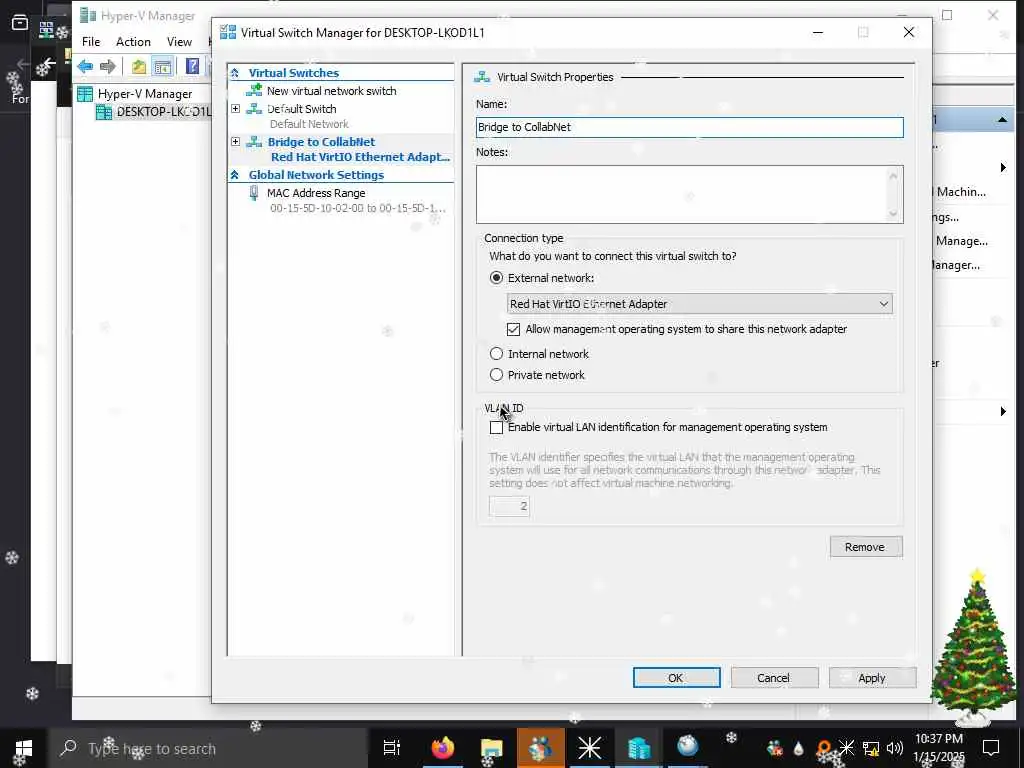Open the Red Hat VirtIO Ethernet Adapter dropdown

point(699,304)
